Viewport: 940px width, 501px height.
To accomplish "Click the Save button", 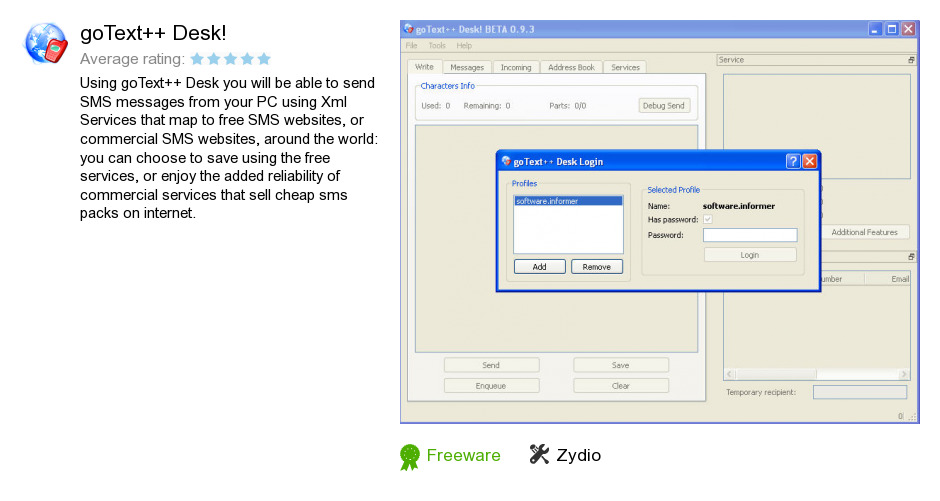I will coord(620,365).
